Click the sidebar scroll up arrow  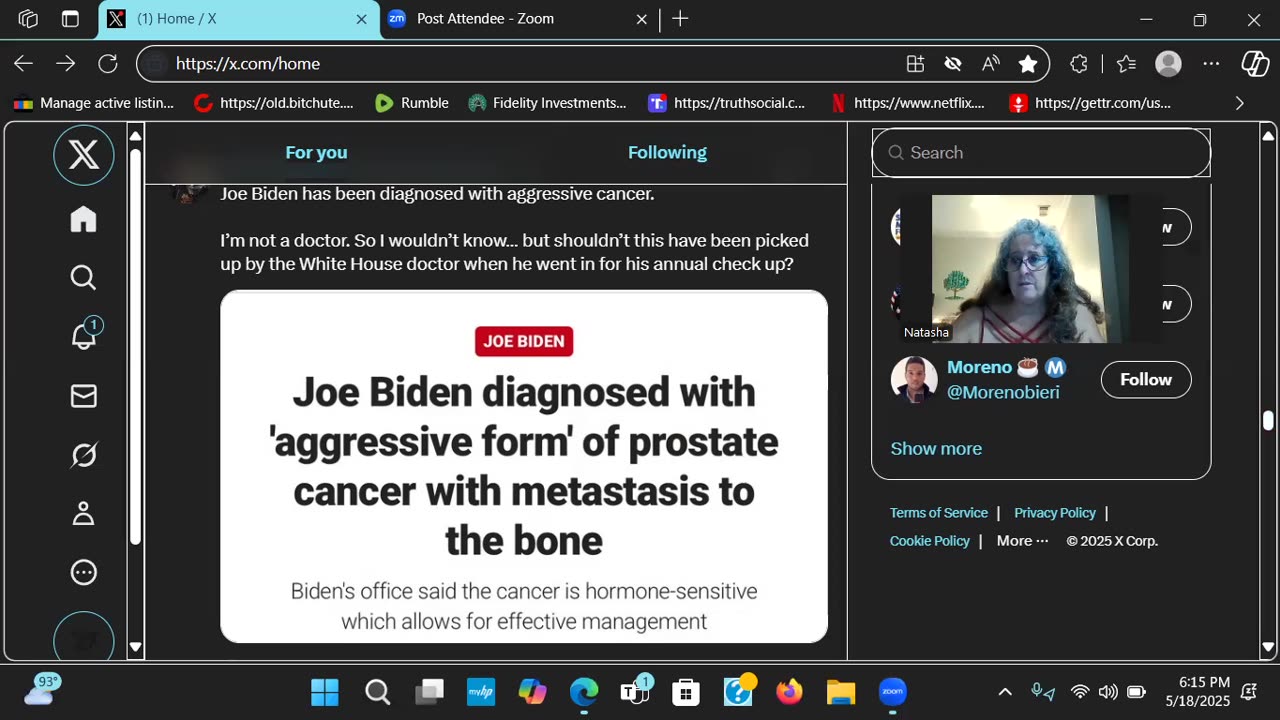point(136,136)
